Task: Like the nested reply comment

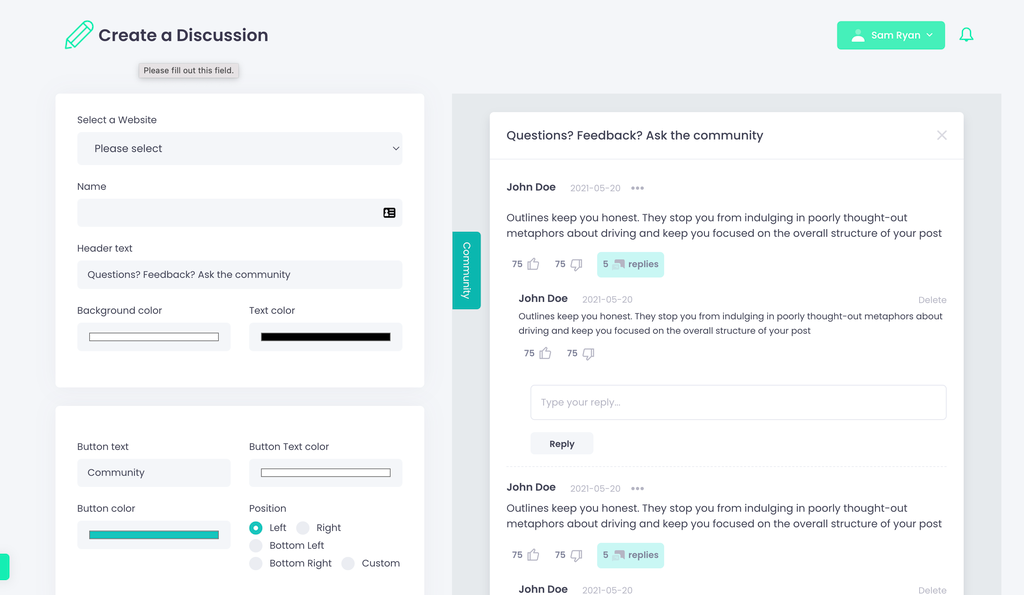Action: pos(545,354)
